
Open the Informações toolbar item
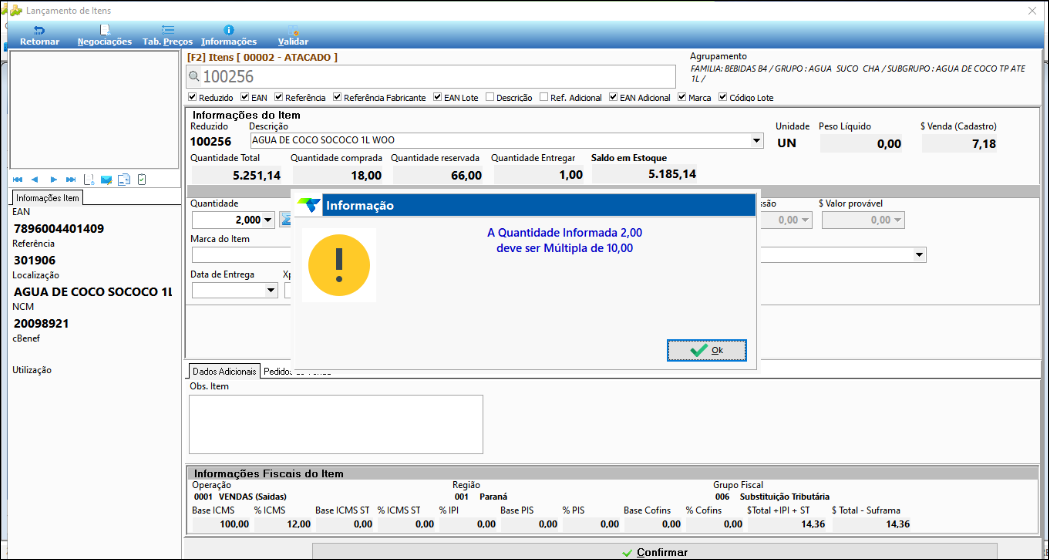click(x=229, y=35)
